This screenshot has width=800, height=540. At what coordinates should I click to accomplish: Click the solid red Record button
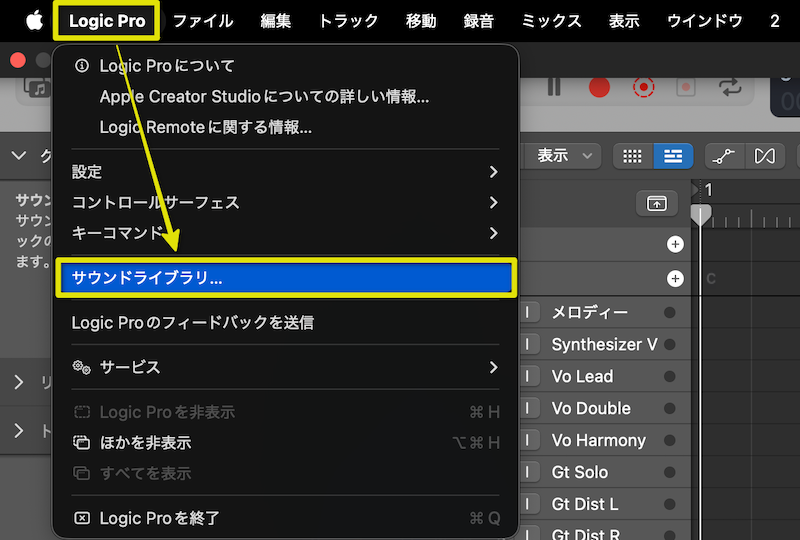(599, 87)
